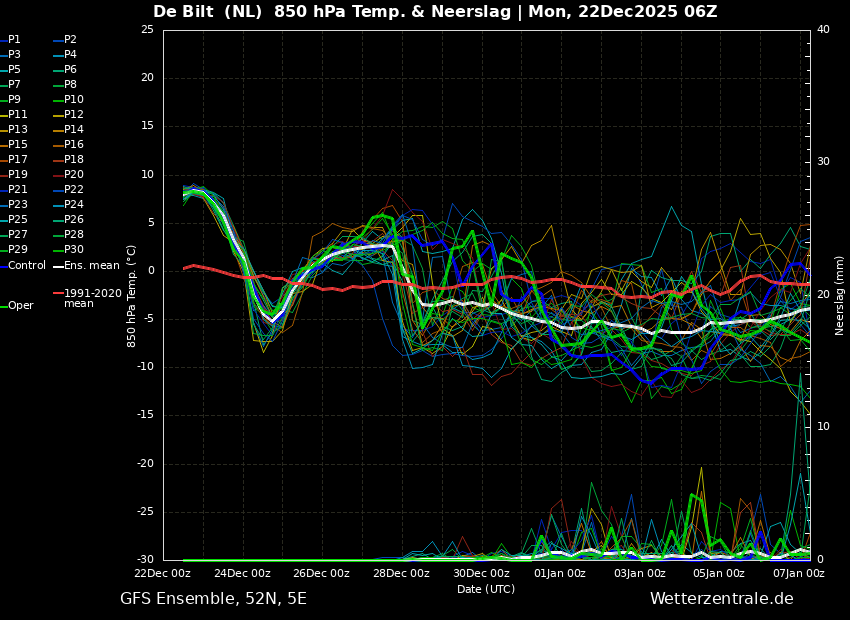This screenshot has width=850, height=620.
Task: Click the 40 precipitation axis value
Action: pyautogui.click(x=823, y=29)
